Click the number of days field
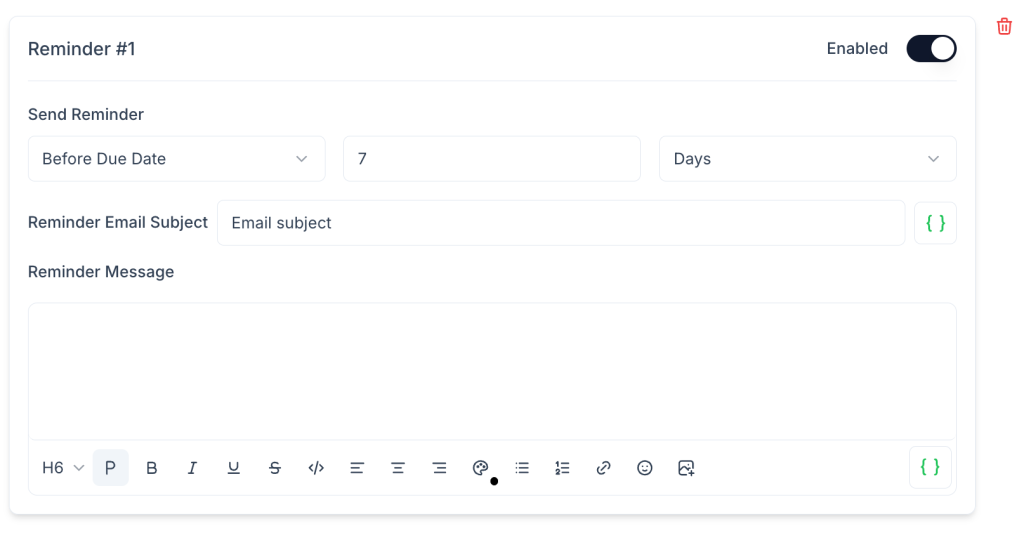Viewport: 1024px width, 538px height. point(491,159)
